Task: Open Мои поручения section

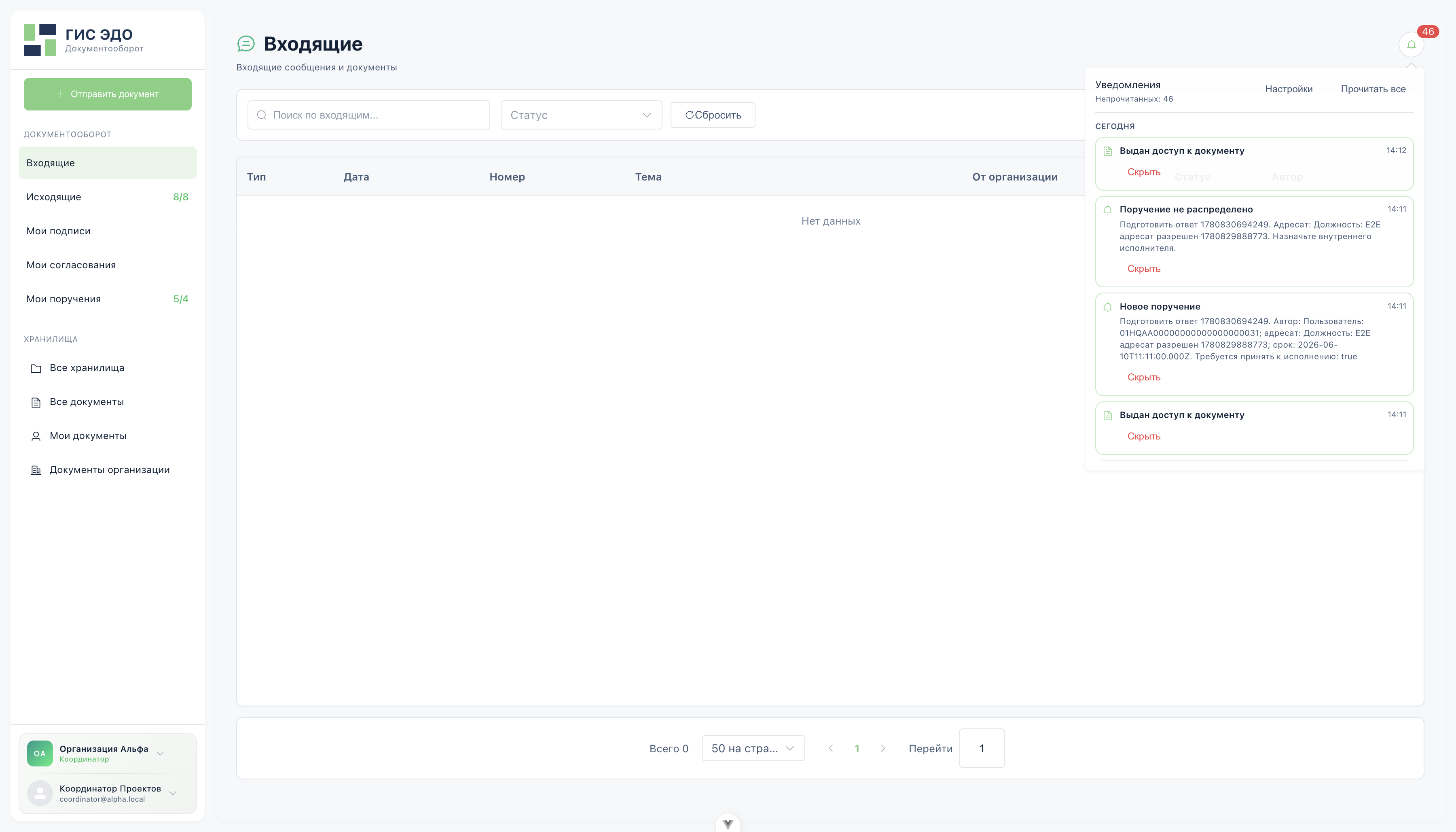Action: [x=108, y=299]
